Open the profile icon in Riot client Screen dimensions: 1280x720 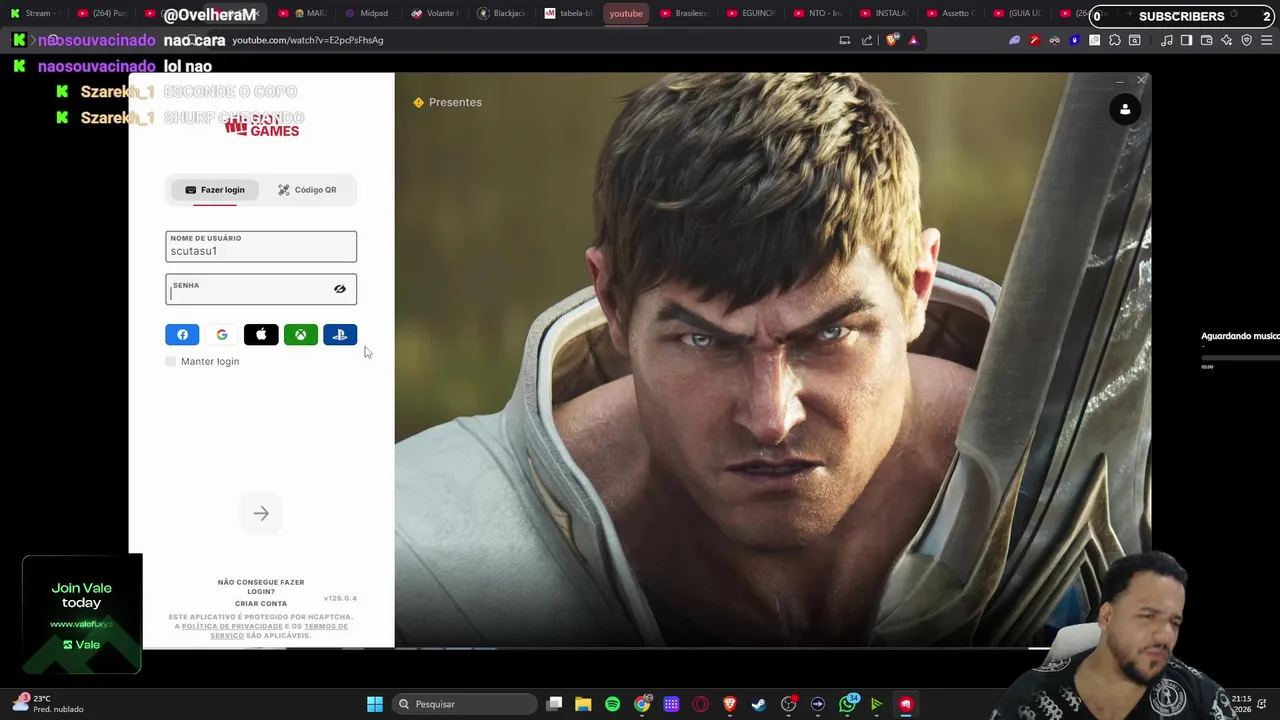coord(1125,110)
